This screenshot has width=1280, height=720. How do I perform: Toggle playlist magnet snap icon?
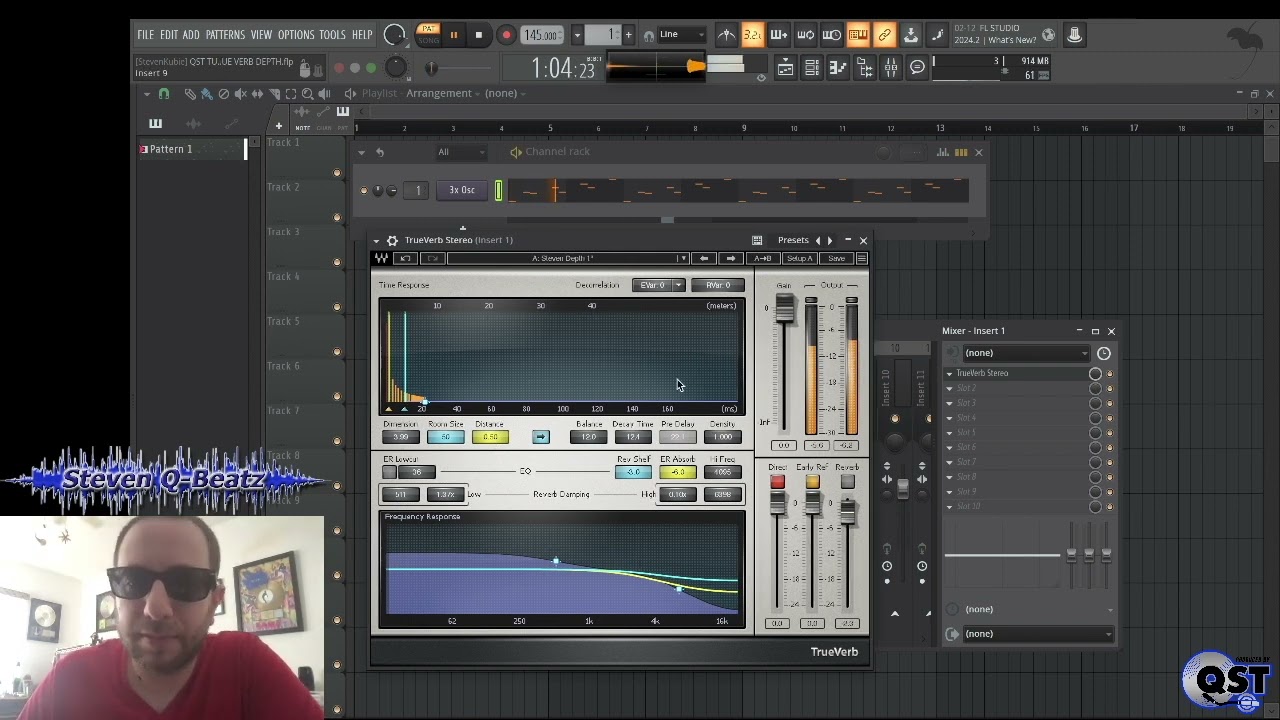164,94
